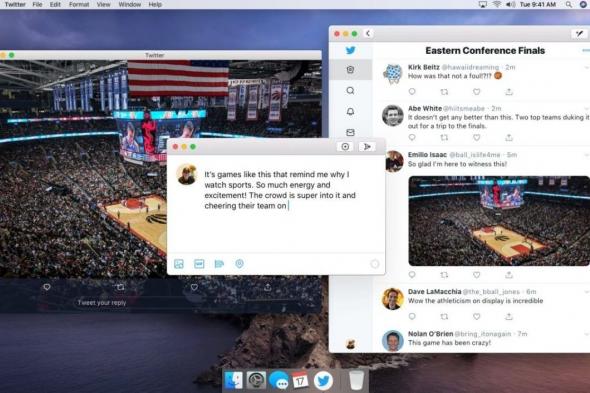
Task: Reply to Abe White's tweet
Action: tap(412, 137)
